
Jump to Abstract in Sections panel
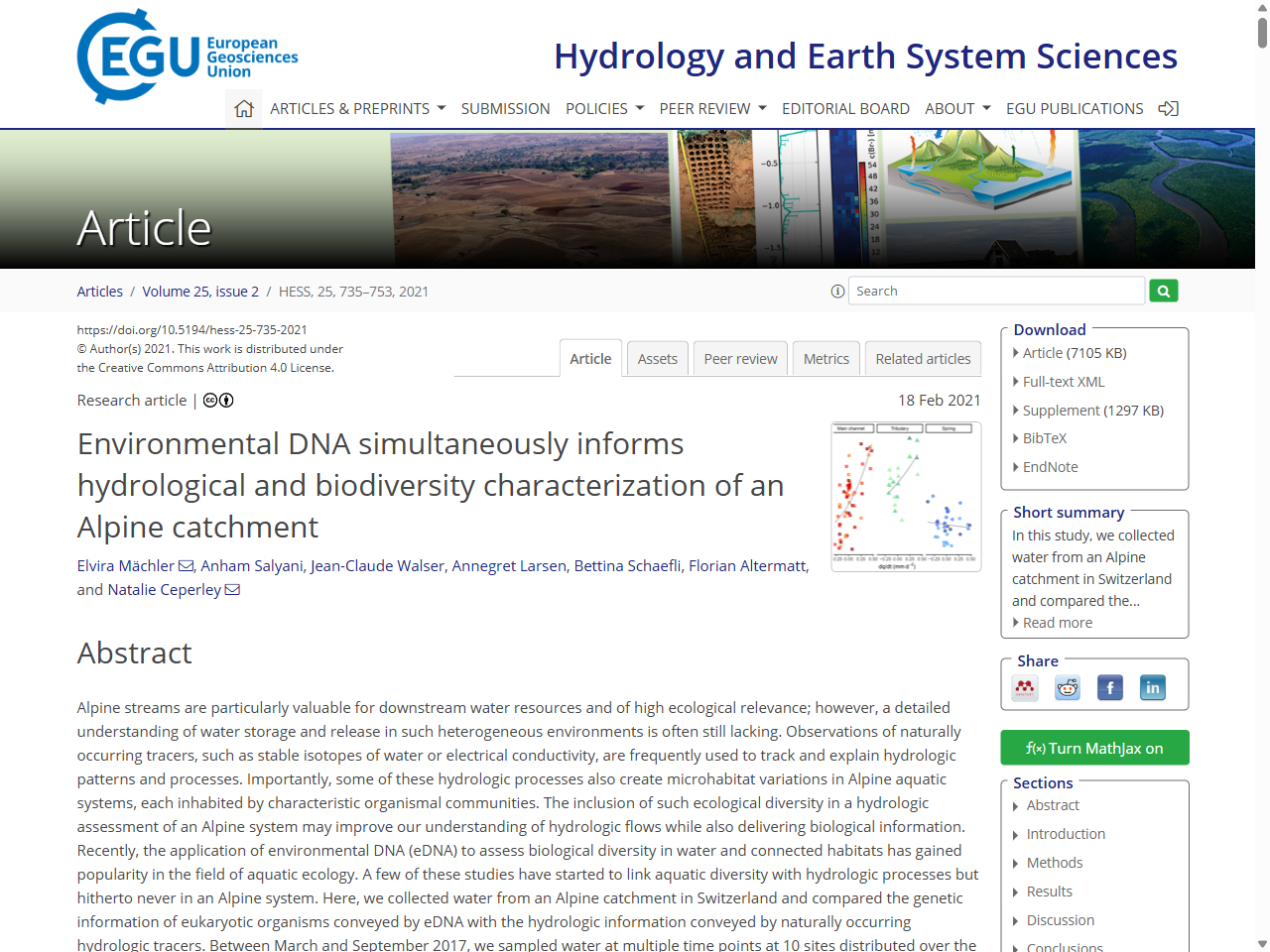pyautogui.click(x=1053, y=805)
